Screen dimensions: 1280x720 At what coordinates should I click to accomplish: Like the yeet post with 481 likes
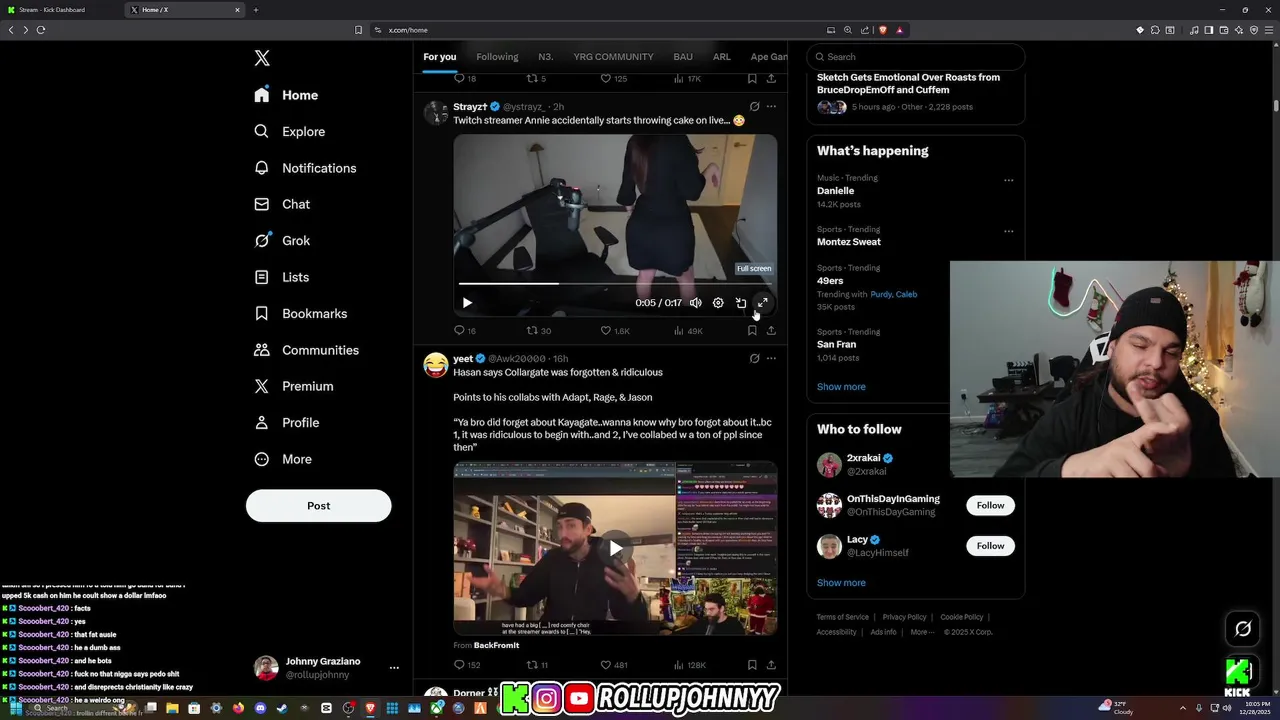click(x=614, y=665)
